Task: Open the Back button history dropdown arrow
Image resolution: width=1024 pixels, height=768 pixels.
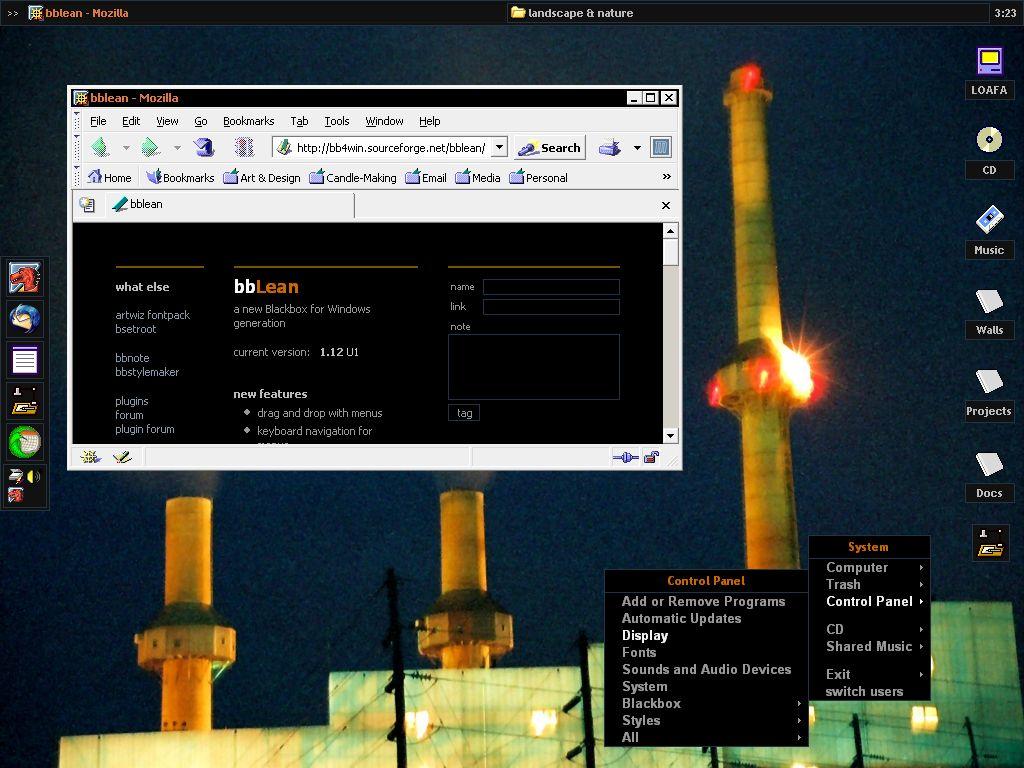Action: 126,148
